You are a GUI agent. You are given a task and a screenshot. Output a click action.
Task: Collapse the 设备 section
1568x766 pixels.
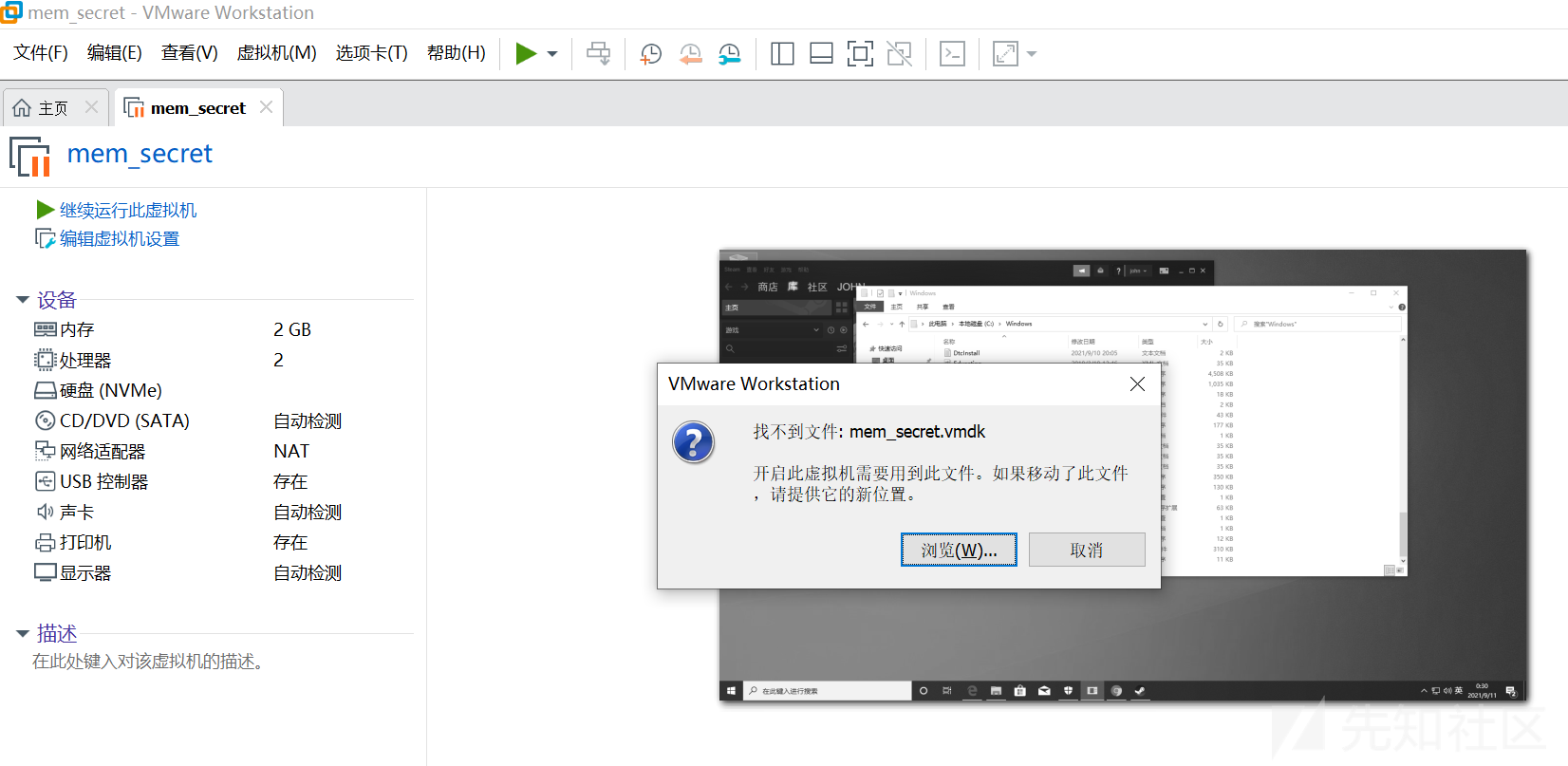click(23, 300)
